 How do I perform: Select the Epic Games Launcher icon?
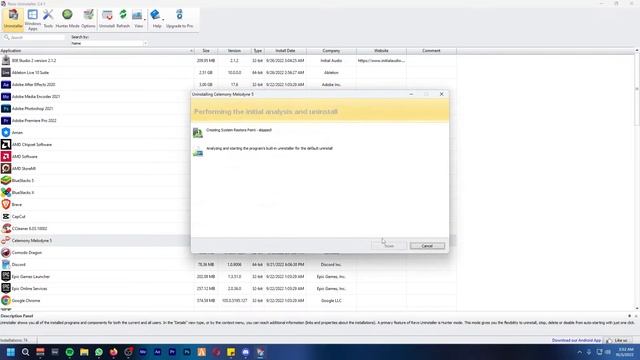[6, 276]
